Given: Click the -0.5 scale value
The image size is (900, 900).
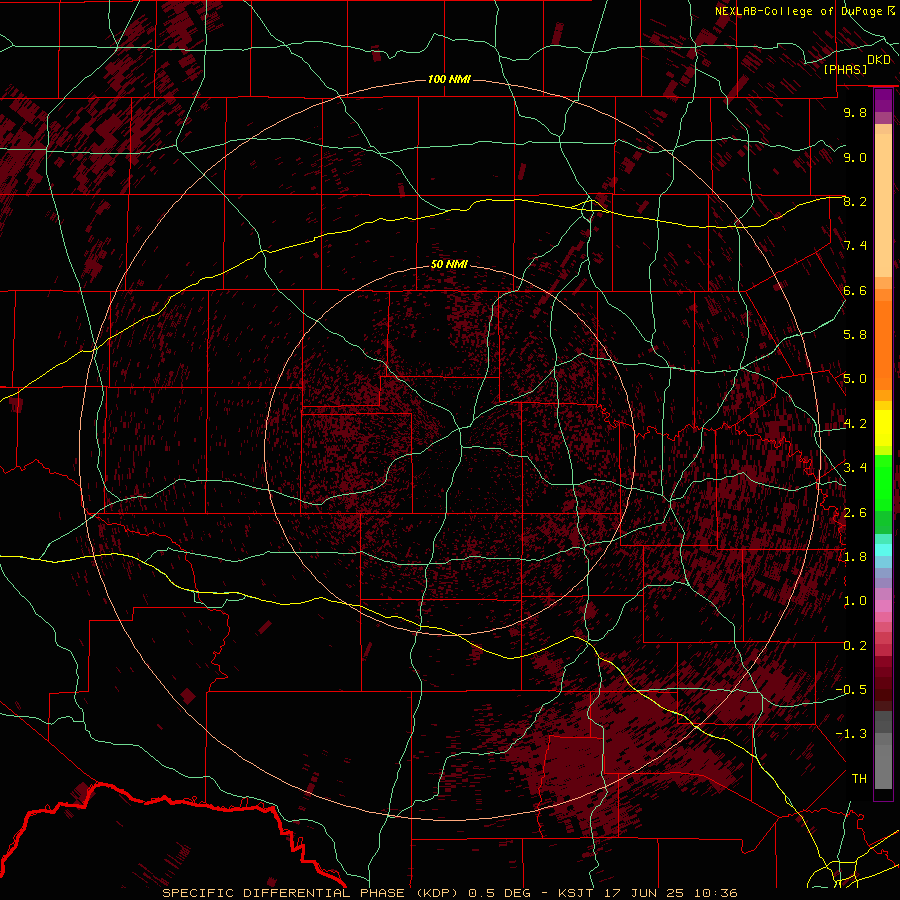Looking at the screenshot, I should pyautogui.click(x=851, y=690).
